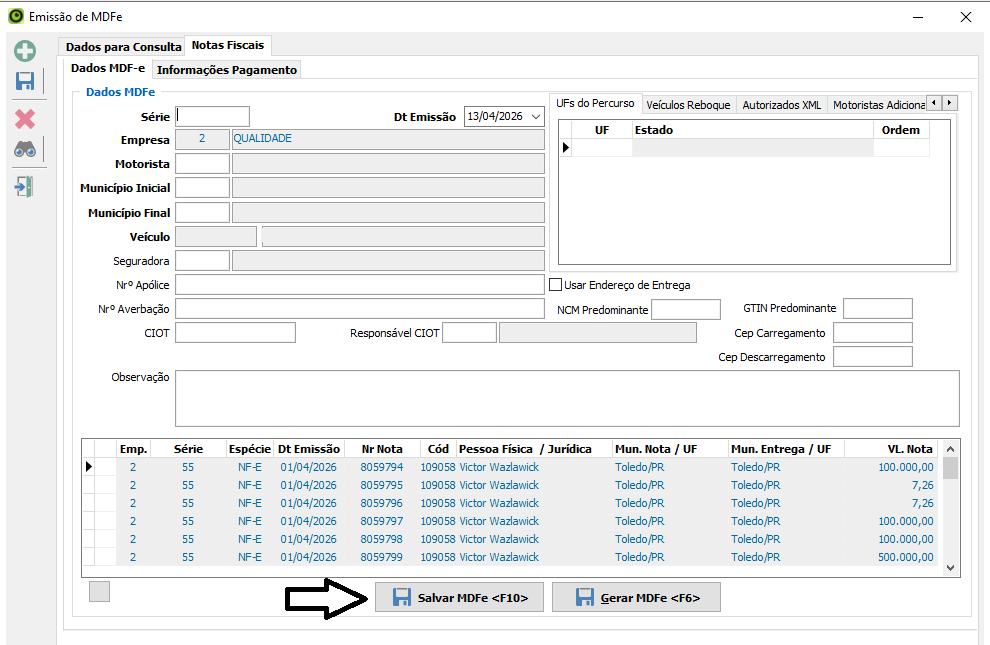Click the red X delete icon

coord(25,119)
